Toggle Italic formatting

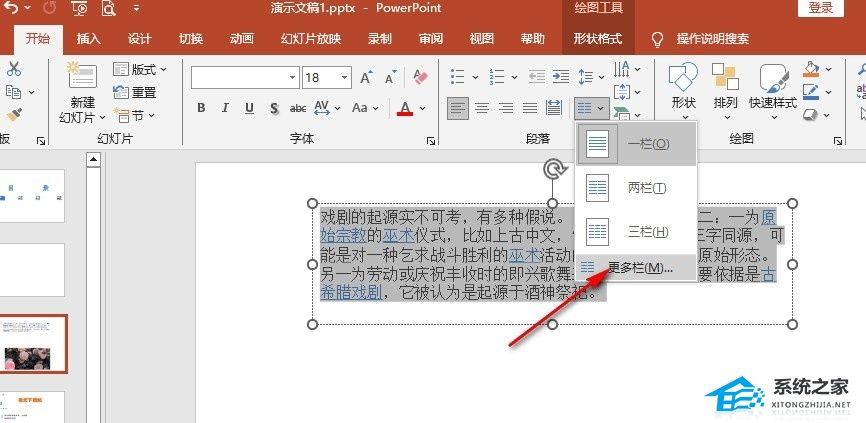[x=226, y=108]
